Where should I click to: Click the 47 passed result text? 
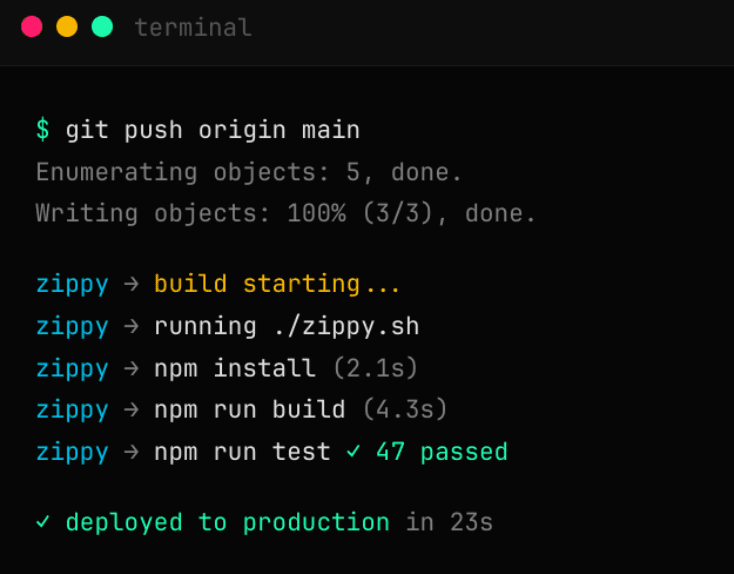pyautogui.click(x=441, y=452)
